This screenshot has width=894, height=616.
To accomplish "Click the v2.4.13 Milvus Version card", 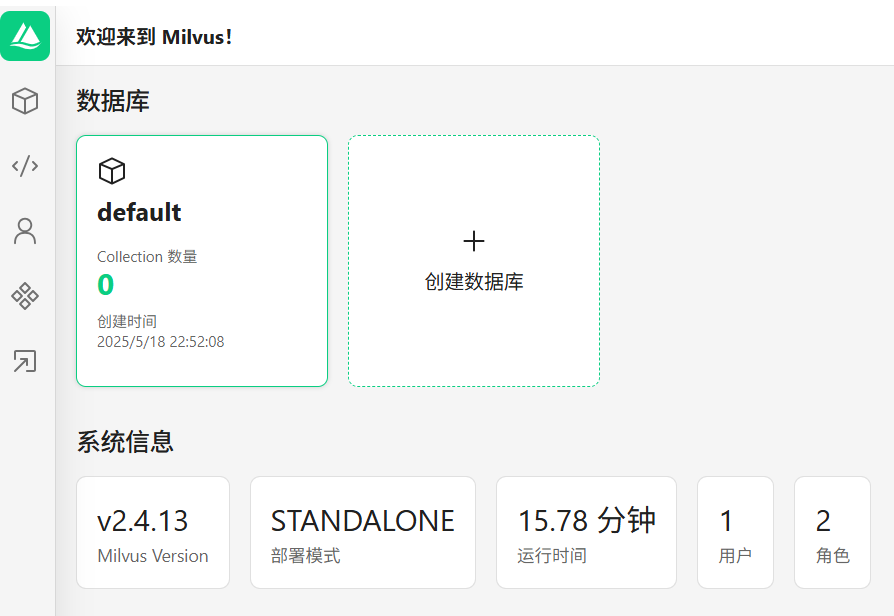I will tap(153, 532).
